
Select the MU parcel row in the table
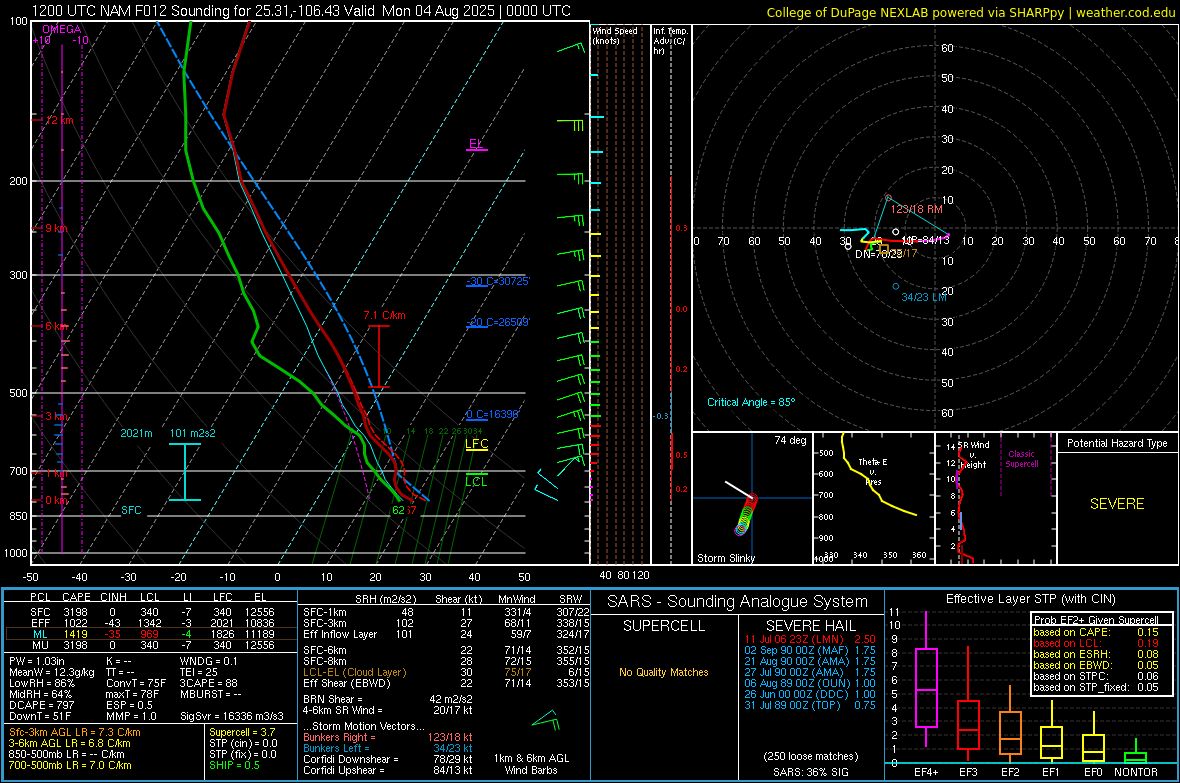point(149,645)
